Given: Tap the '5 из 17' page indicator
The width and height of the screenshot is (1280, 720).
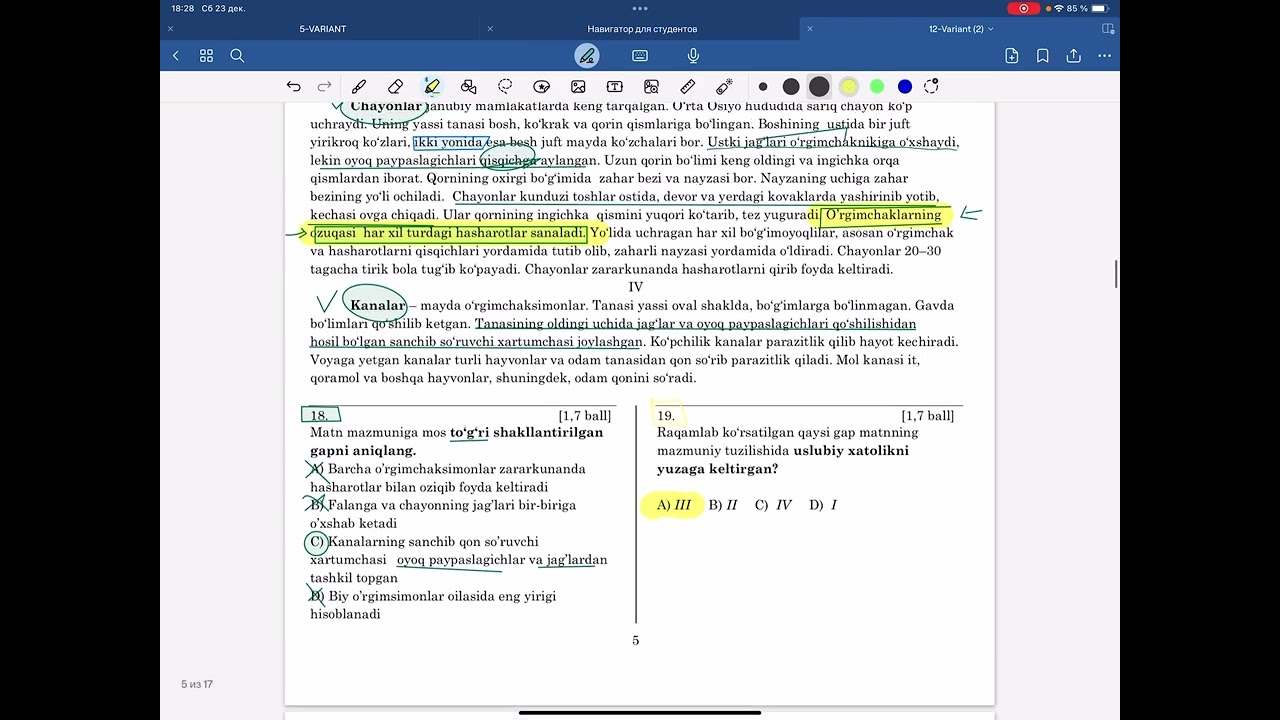Looking at the screenshot, I should [x=197, y=684].
